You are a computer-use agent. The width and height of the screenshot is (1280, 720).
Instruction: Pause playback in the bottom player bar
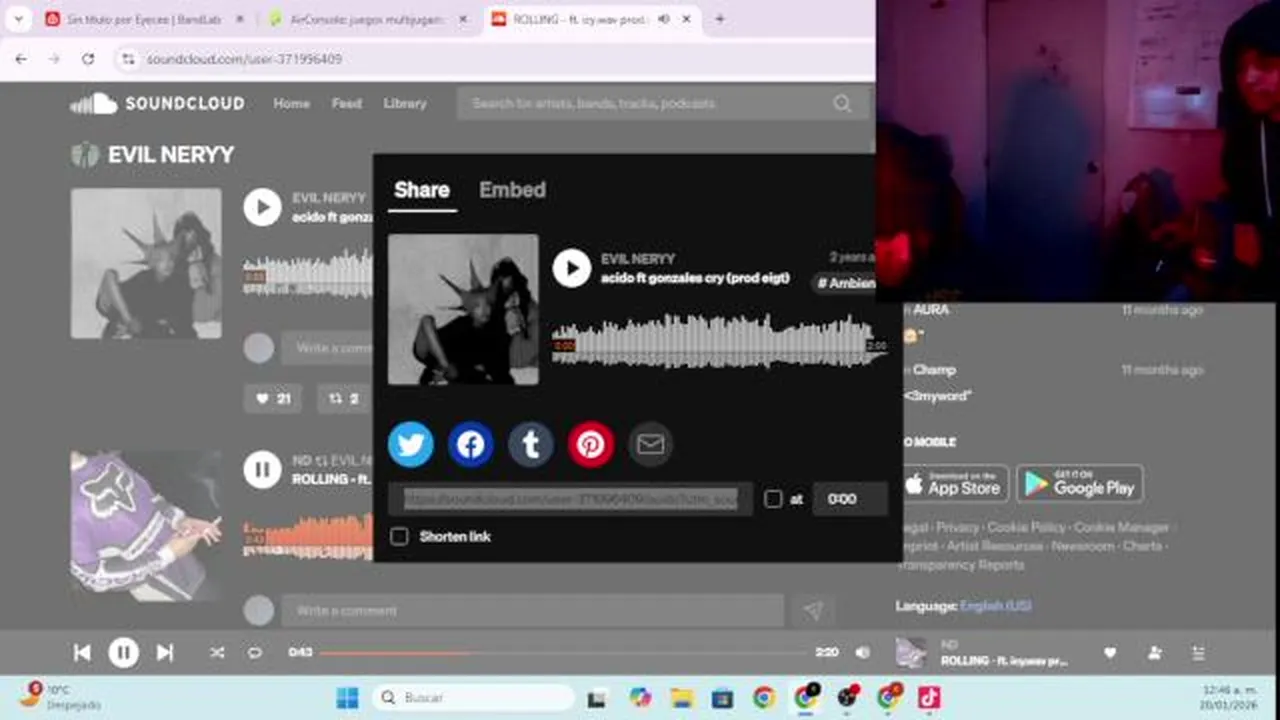pos(123,653)
